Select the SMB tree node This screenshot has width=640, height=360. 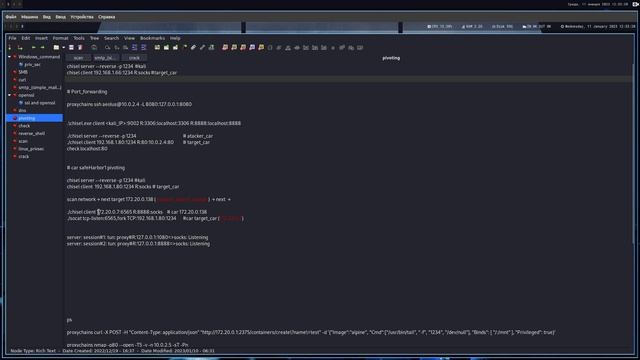click(x=23, y=72)
